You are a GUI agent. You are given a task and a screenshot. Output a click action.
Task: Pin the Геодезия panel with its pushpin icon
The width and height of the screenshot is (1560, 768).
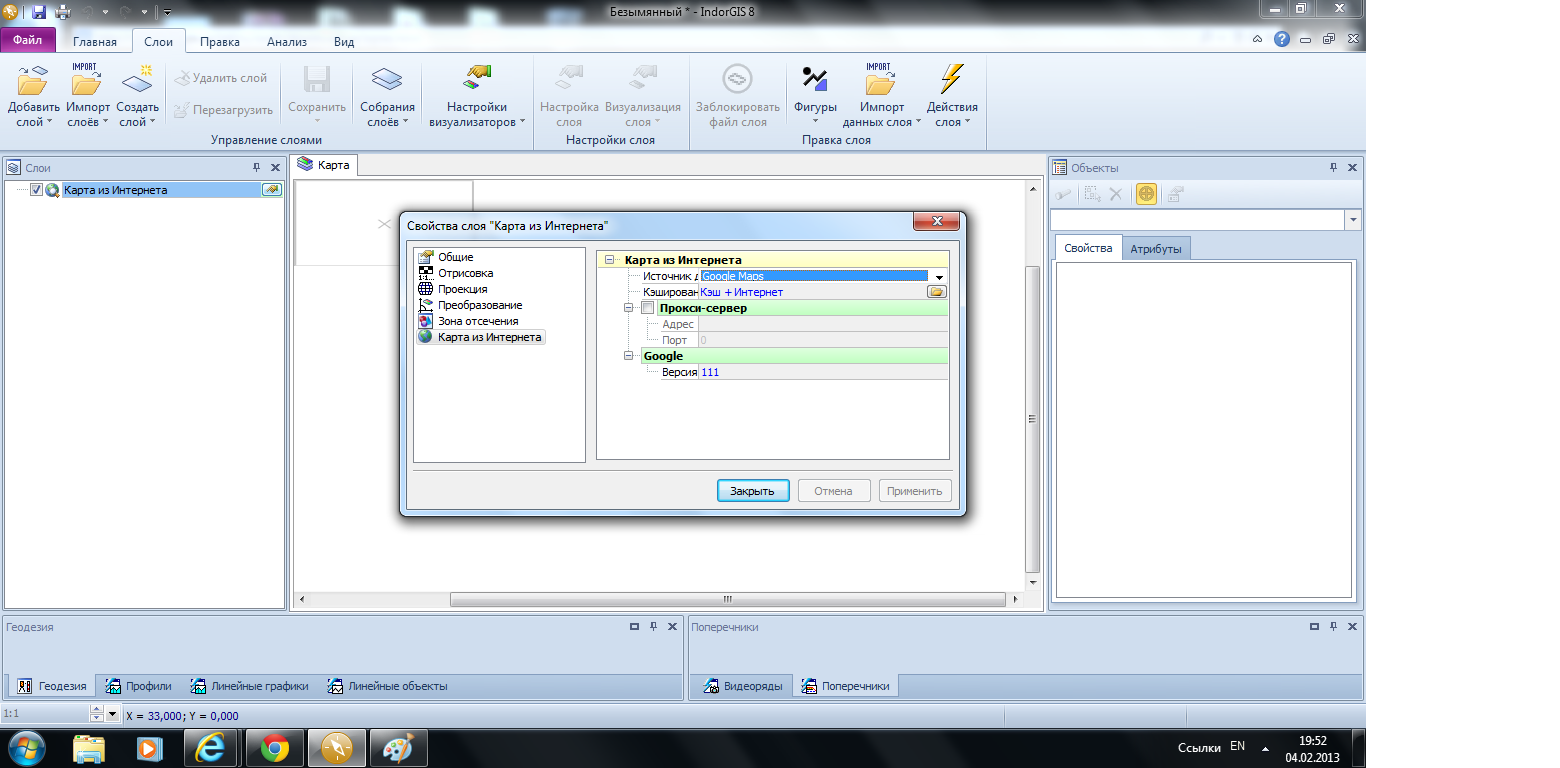(653, 627)
